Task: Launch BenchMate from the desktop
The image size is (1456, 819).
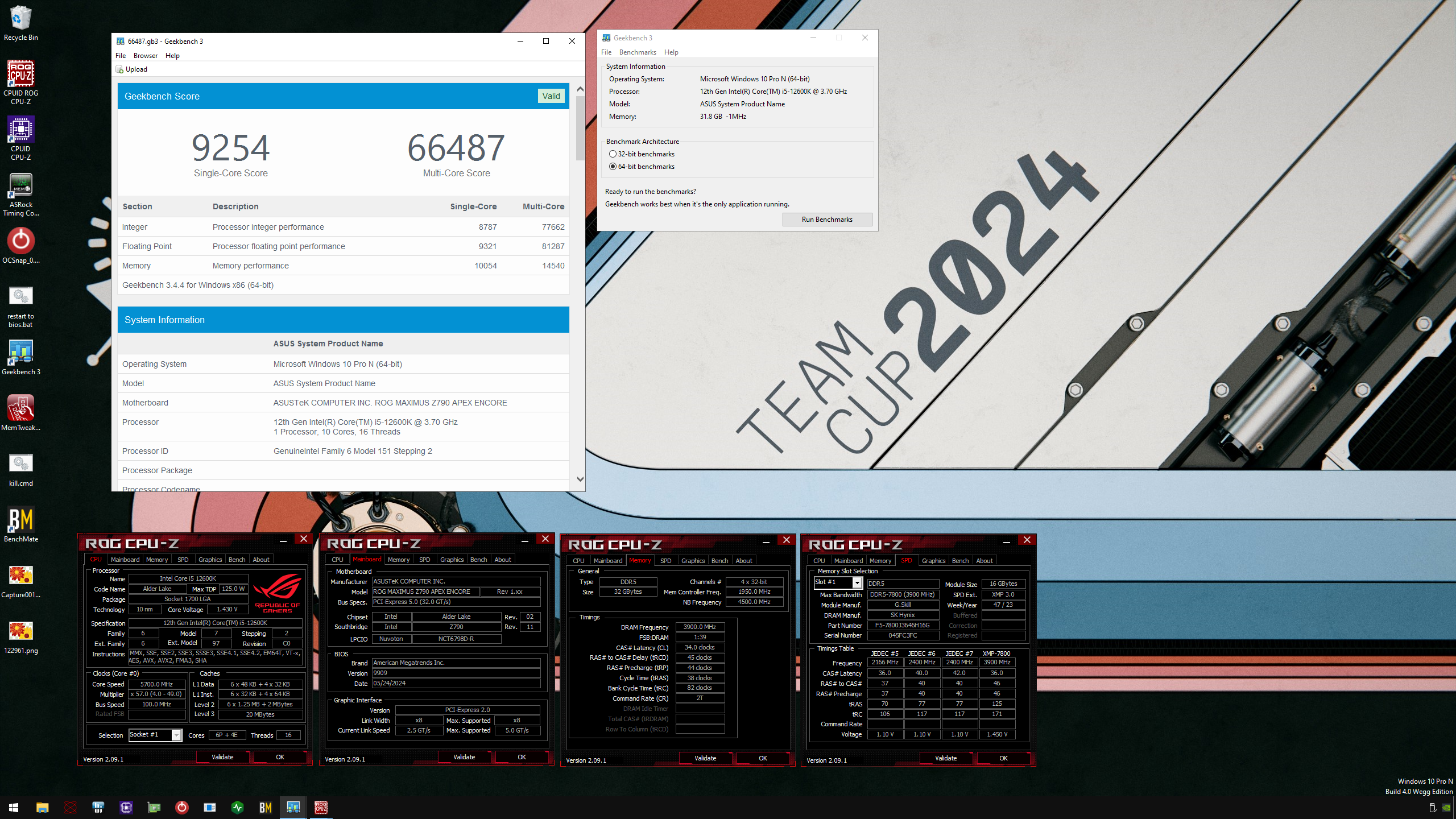Action: click(x=21, y=524)
